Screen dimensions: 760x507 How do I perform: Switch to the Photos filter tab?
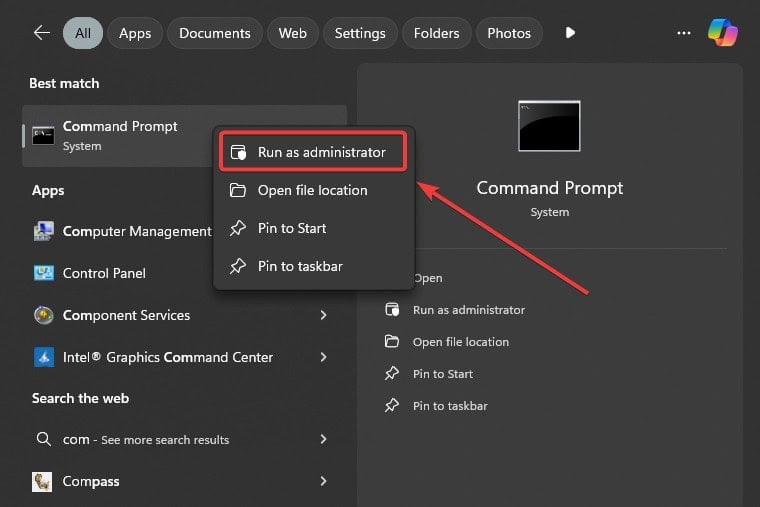[509, 33]
